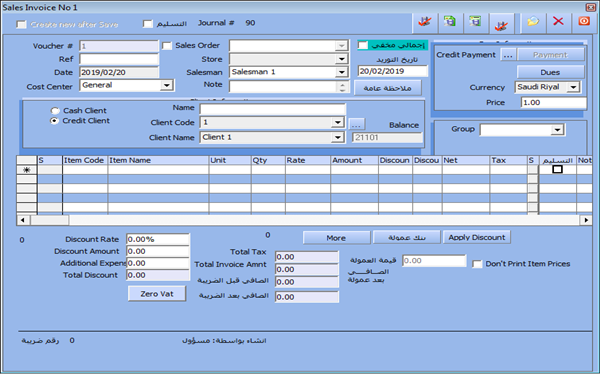
Task: Click the grid horizontal scrollbar thumb
Action: click(x=49, y=220)
